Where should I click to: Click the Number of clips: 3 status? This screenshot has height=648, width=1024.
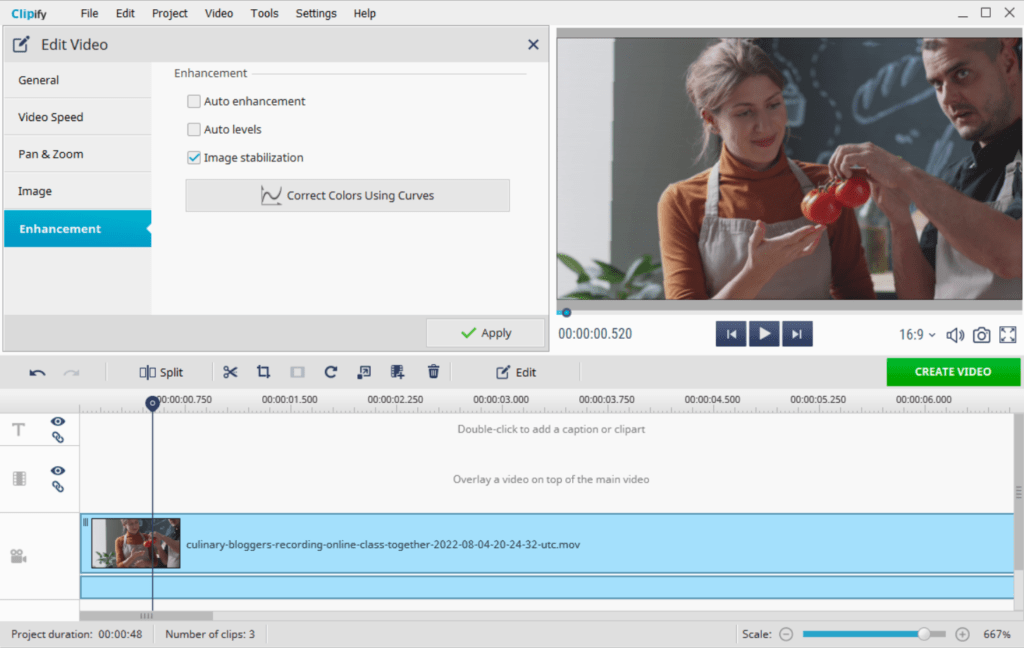(210, 634)
